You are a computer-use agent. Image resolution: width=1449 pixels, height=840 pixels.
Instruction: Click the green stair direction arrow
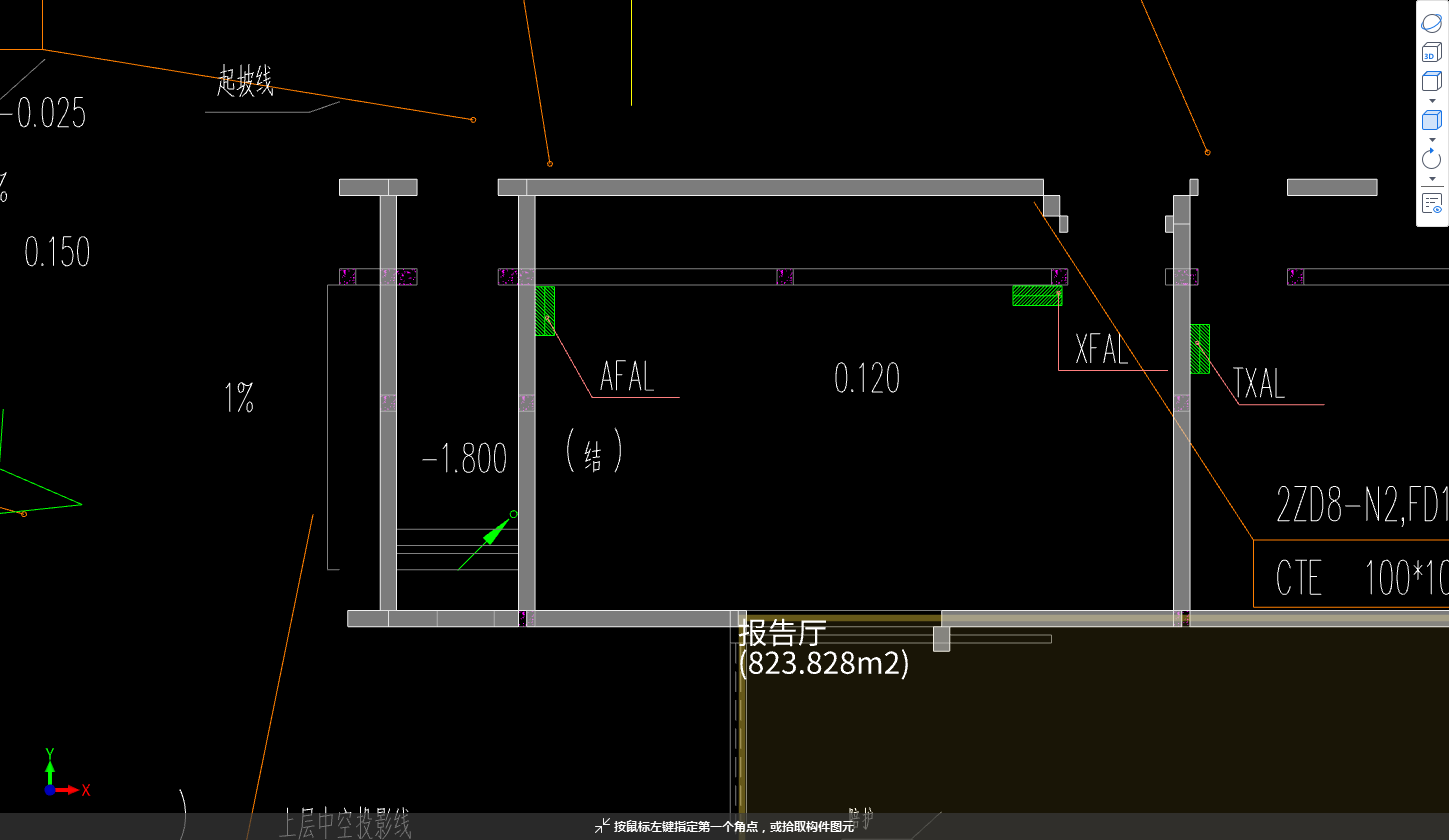point(495,531)
